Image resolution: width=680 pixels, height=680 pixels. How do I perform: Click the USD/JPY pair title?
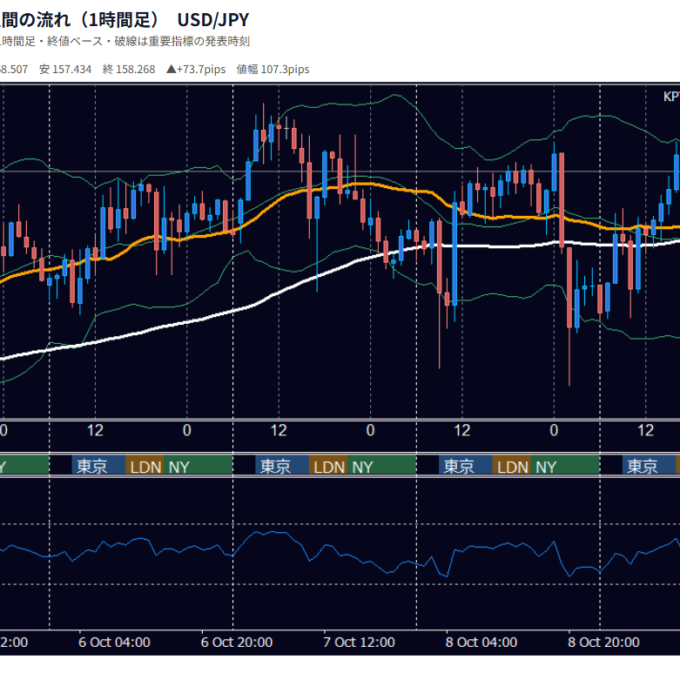213,20
